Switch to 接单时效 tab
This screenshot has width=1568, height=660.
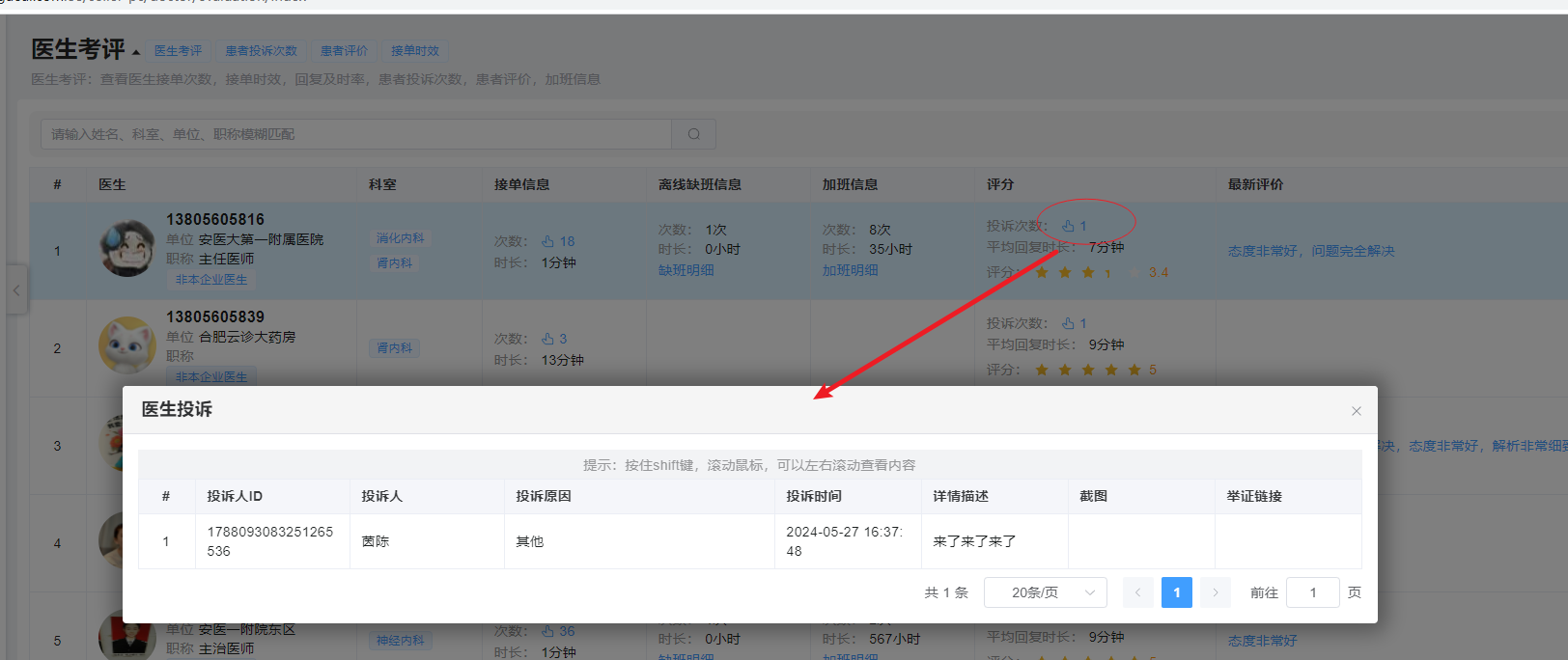pos(415,51)
